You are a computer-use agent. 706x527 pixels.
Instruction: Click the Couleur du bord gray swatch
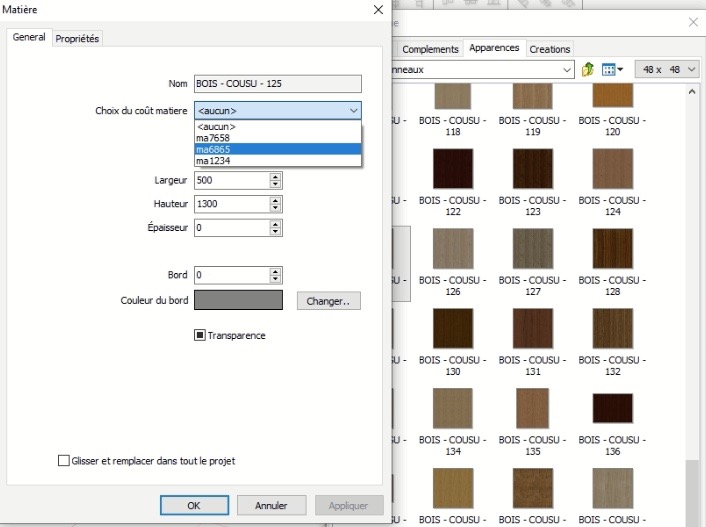[238, 300]
